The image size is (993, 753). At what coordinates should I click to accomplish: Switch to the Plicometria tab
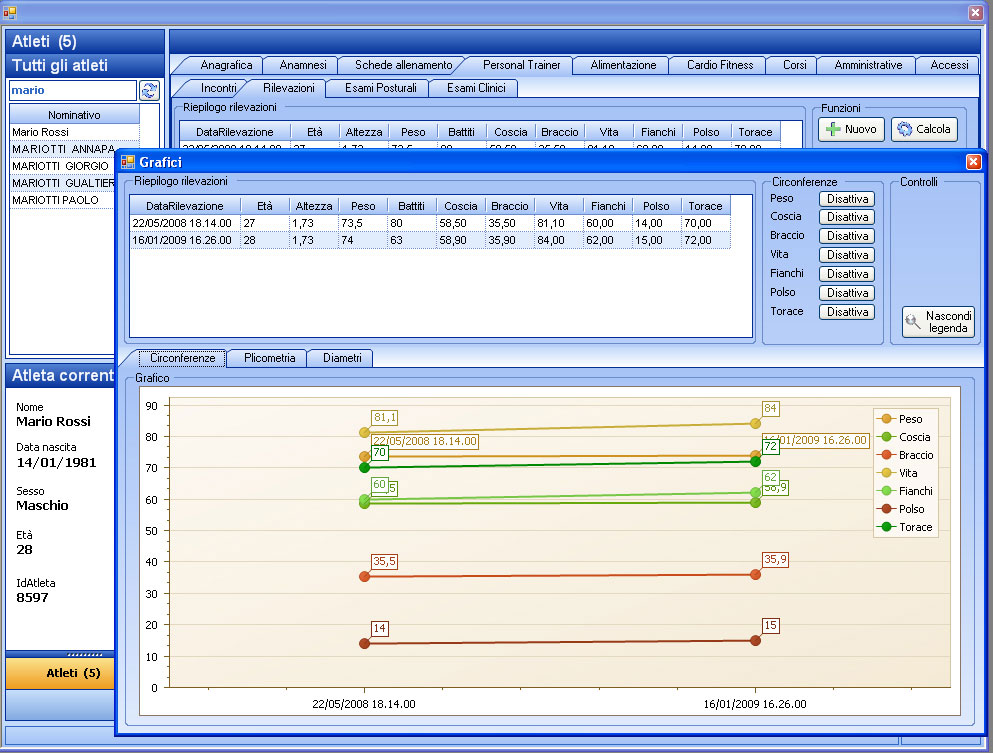pyautogui.click(x=269, y=358)
